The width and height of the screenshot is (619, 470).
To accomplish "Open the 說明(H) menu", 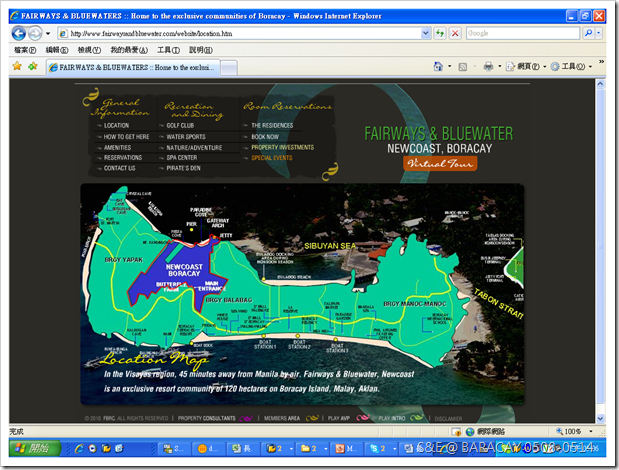I will [201, 50].
